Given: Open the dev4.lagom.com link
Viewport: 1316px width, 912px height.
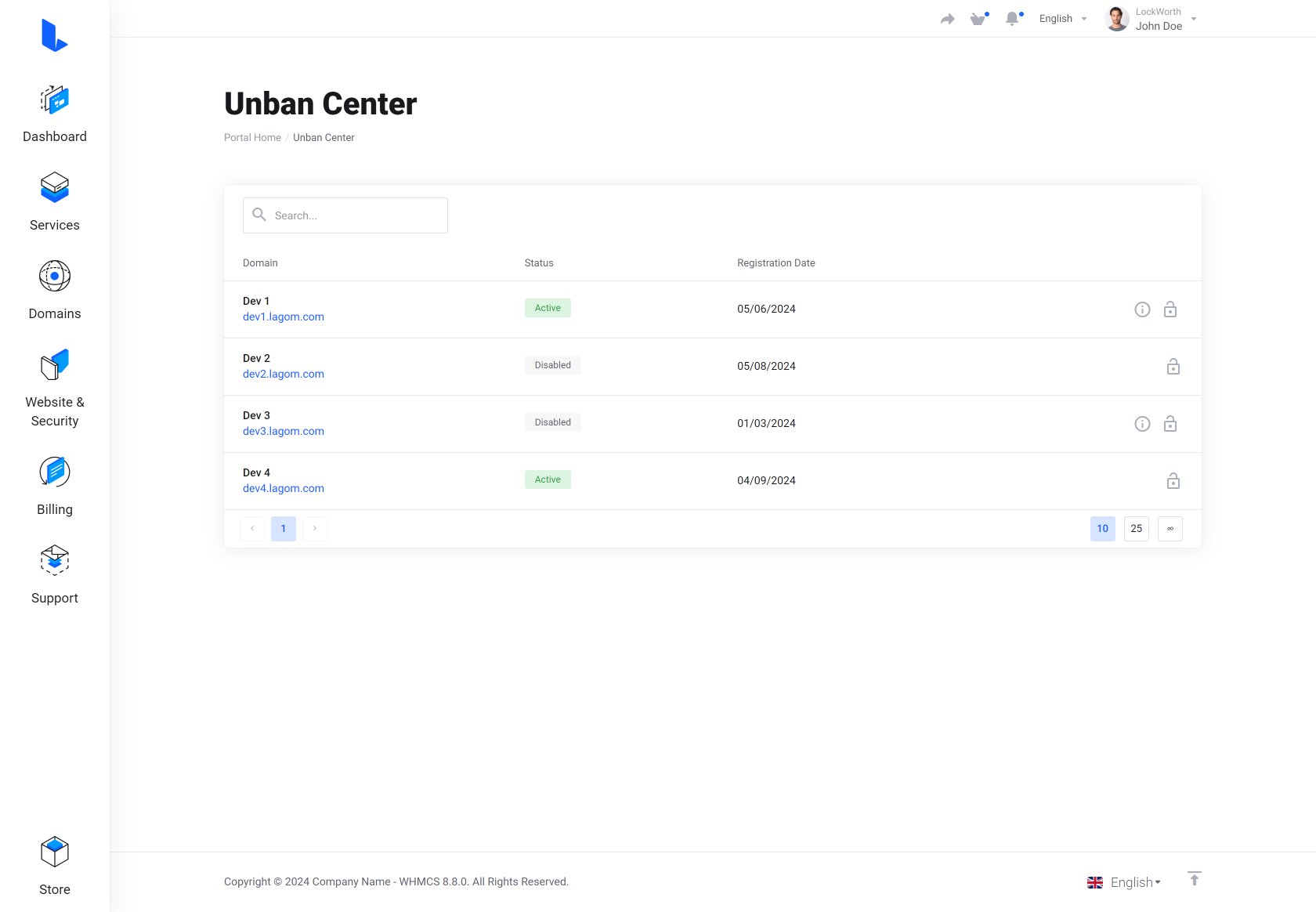Looking at the screenshot, I should pyautogui.click(x=284, y=488).
